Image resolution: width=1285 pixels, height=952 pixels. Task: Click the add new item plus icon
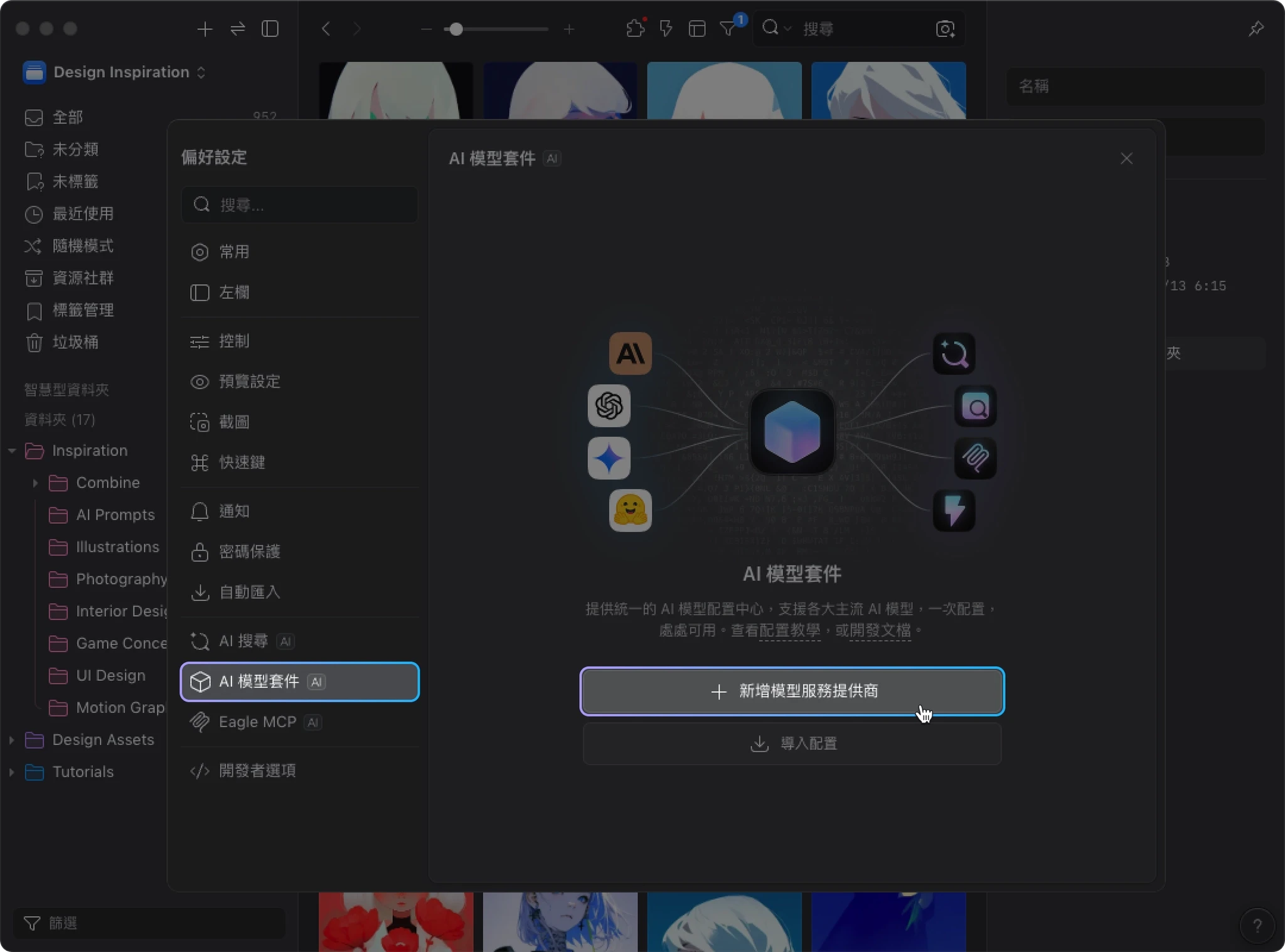205,29
